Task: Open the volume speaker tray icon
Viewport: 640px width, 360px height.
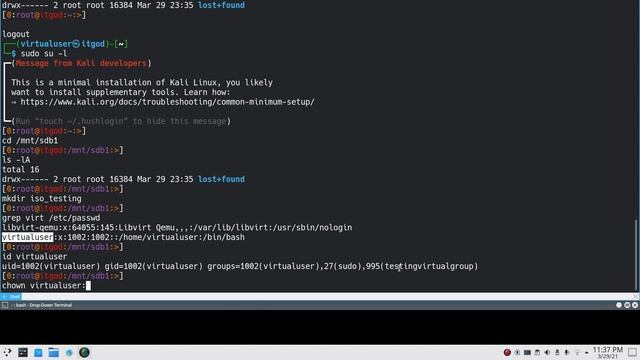Action: [x=547, y=352]
